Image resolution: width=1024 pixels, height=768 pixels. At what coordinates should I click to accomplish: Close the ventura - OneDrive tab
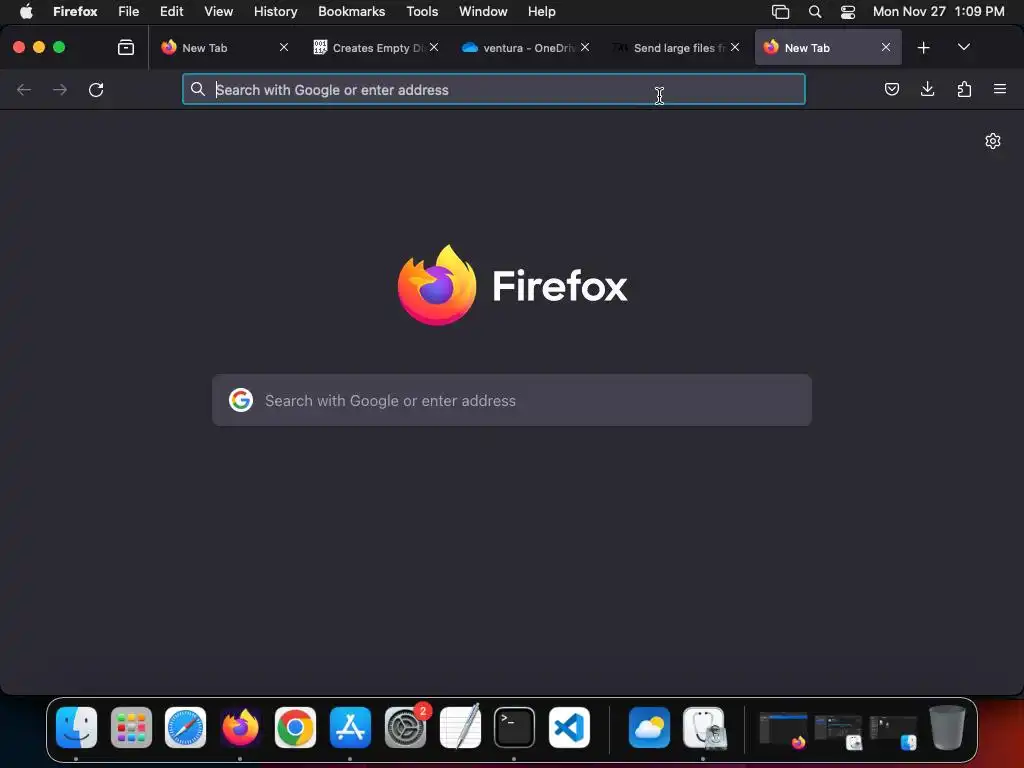(584, 47)
